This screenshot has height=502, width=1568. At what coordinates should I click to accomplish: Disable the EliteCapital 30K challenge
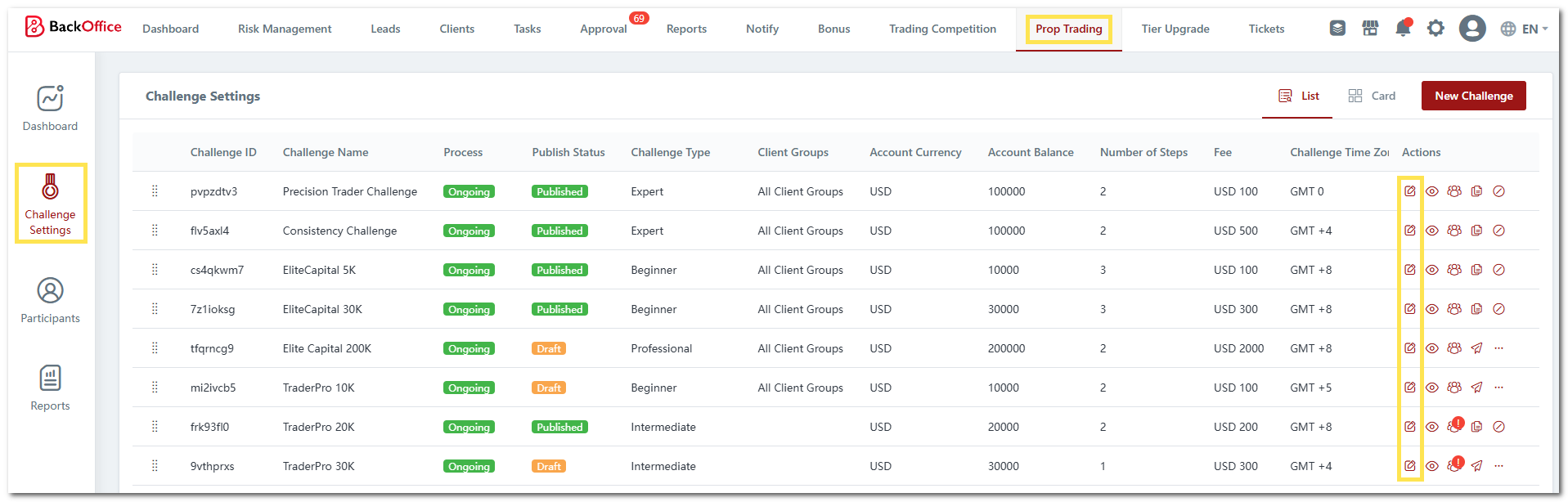1498,309
